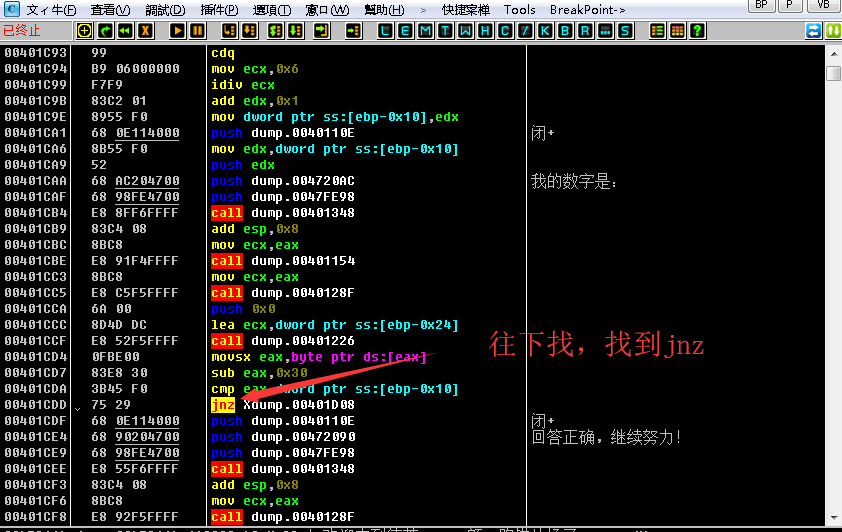Click the blue swap arrows icon
This screenshot has width=842, height=532.
click(814, 31)
